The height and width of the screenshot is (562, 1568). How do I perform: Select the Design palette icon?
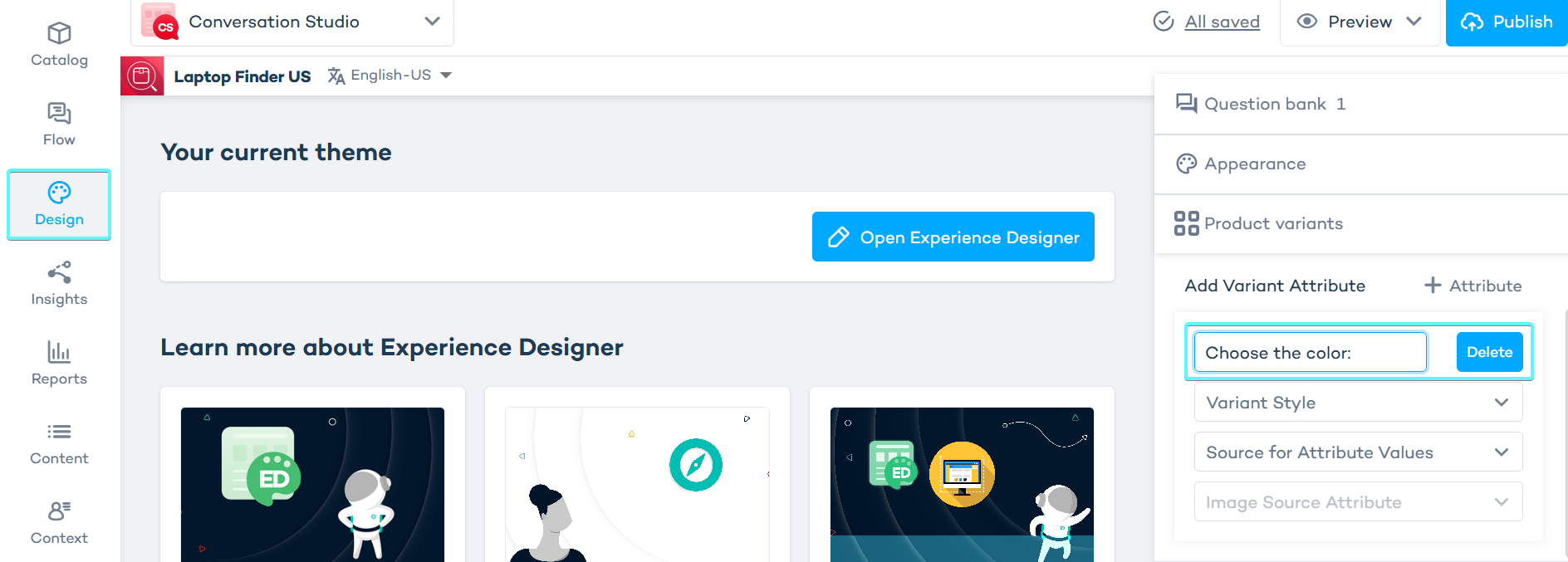pyautogui.click(x=59, y=193)
